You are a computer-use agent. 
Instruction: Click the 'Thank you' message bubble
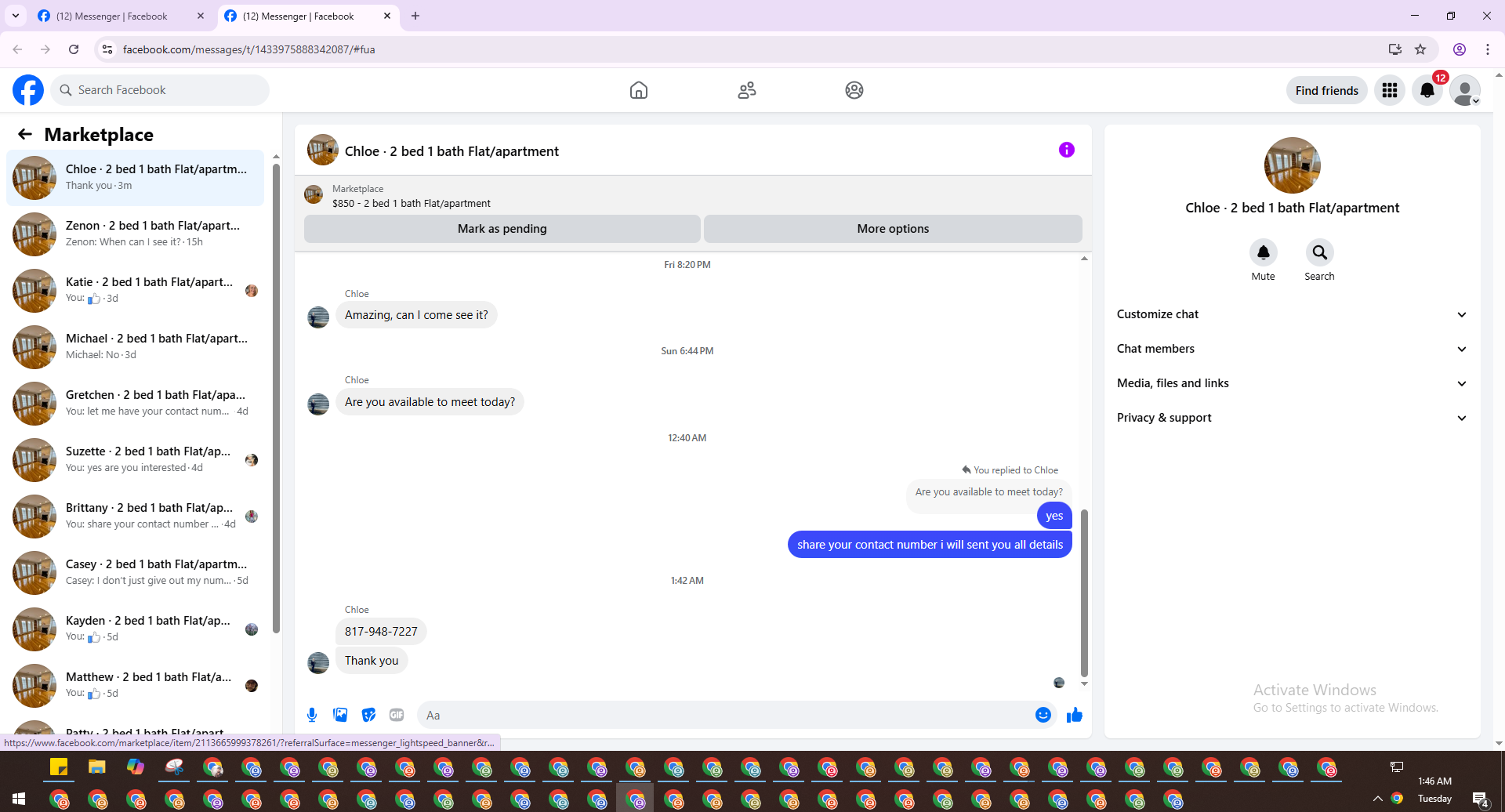pos(372,661)
